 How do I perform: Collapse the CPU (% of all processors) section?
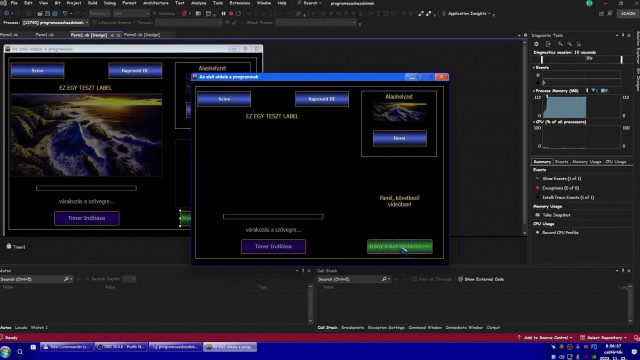[533, 122]
